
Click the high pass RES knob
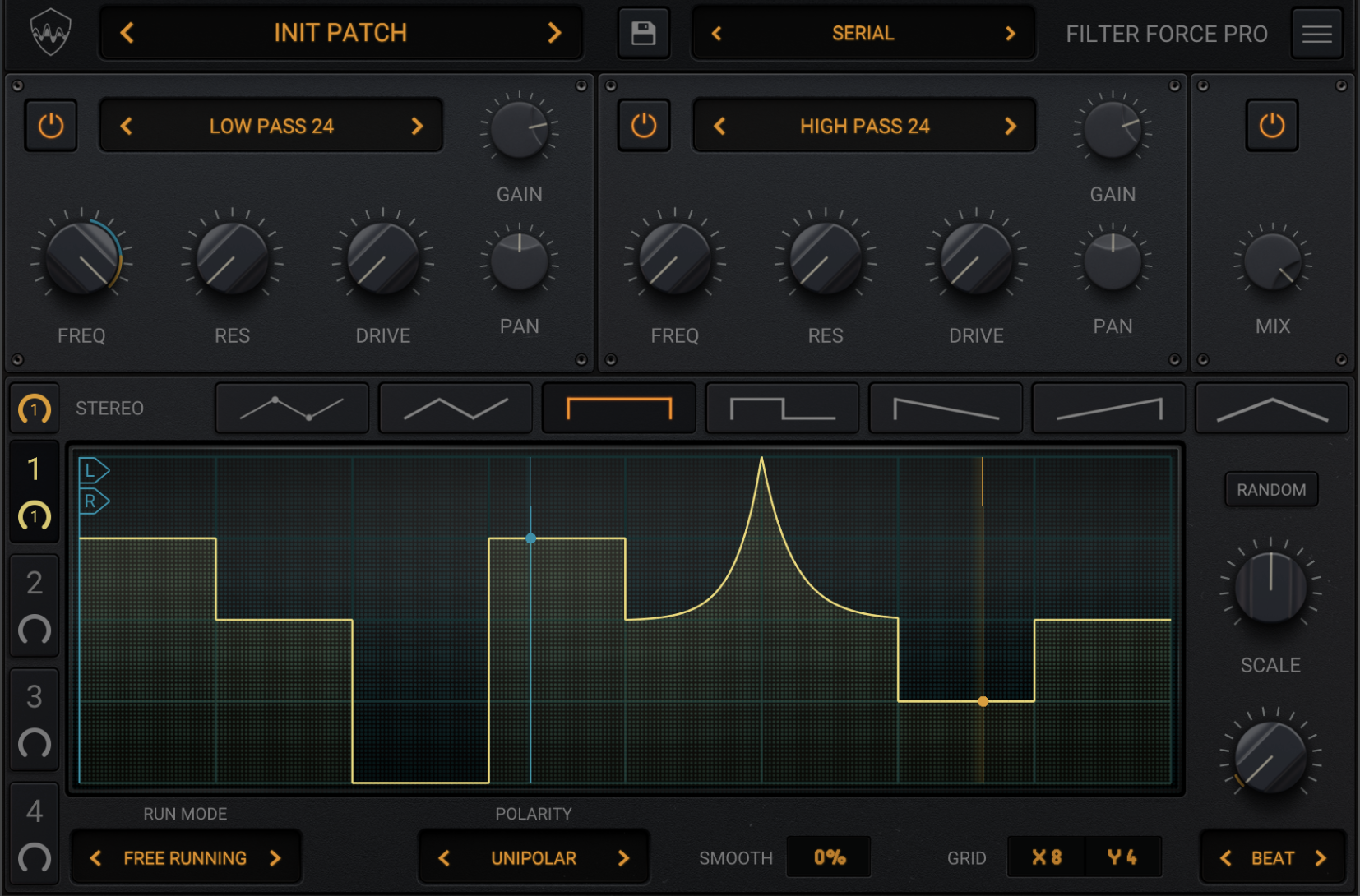(826, 258)
